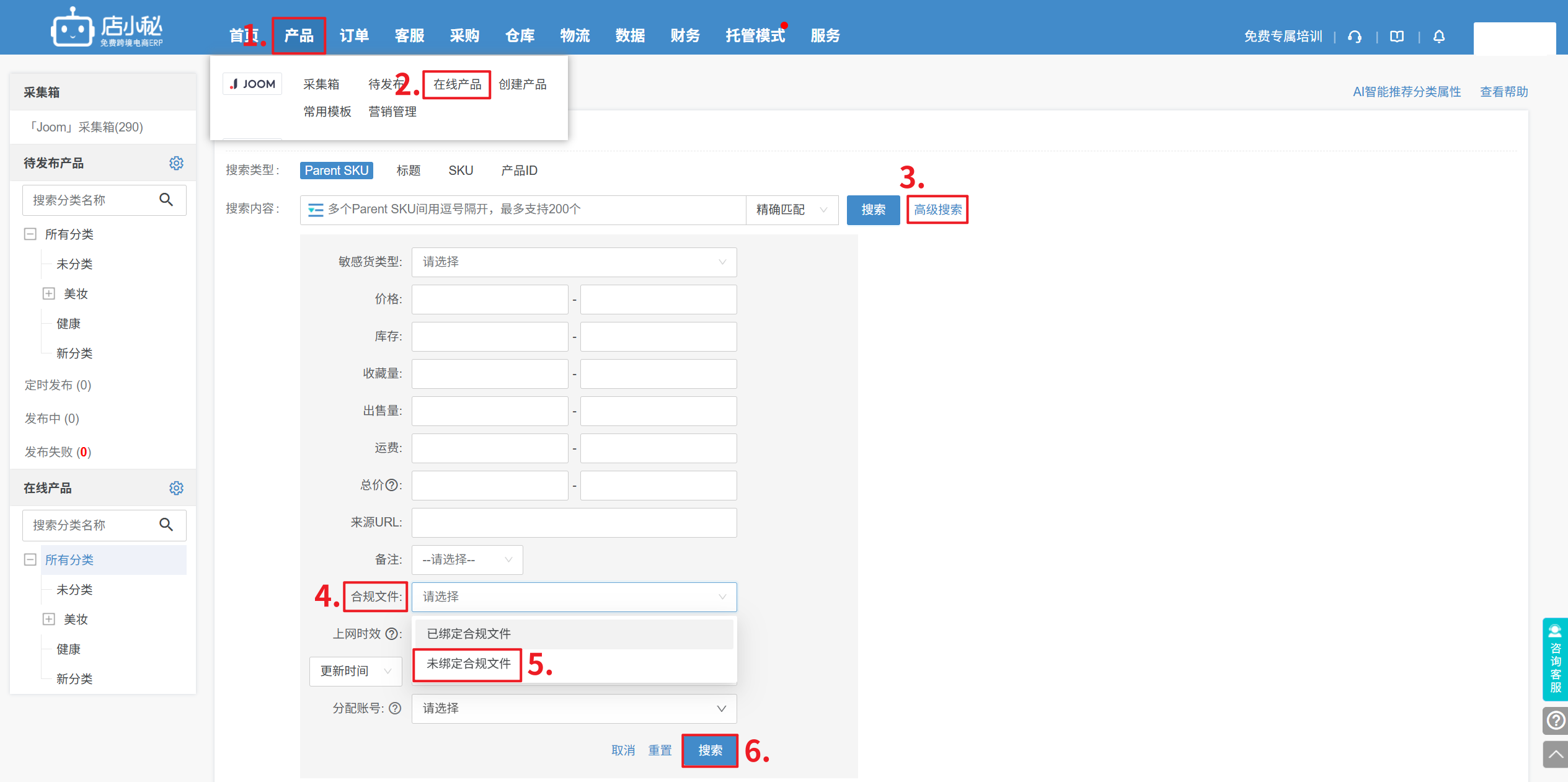
Task: Open settings gear for 待发布产品 section
Action: (x=176, y=163)
